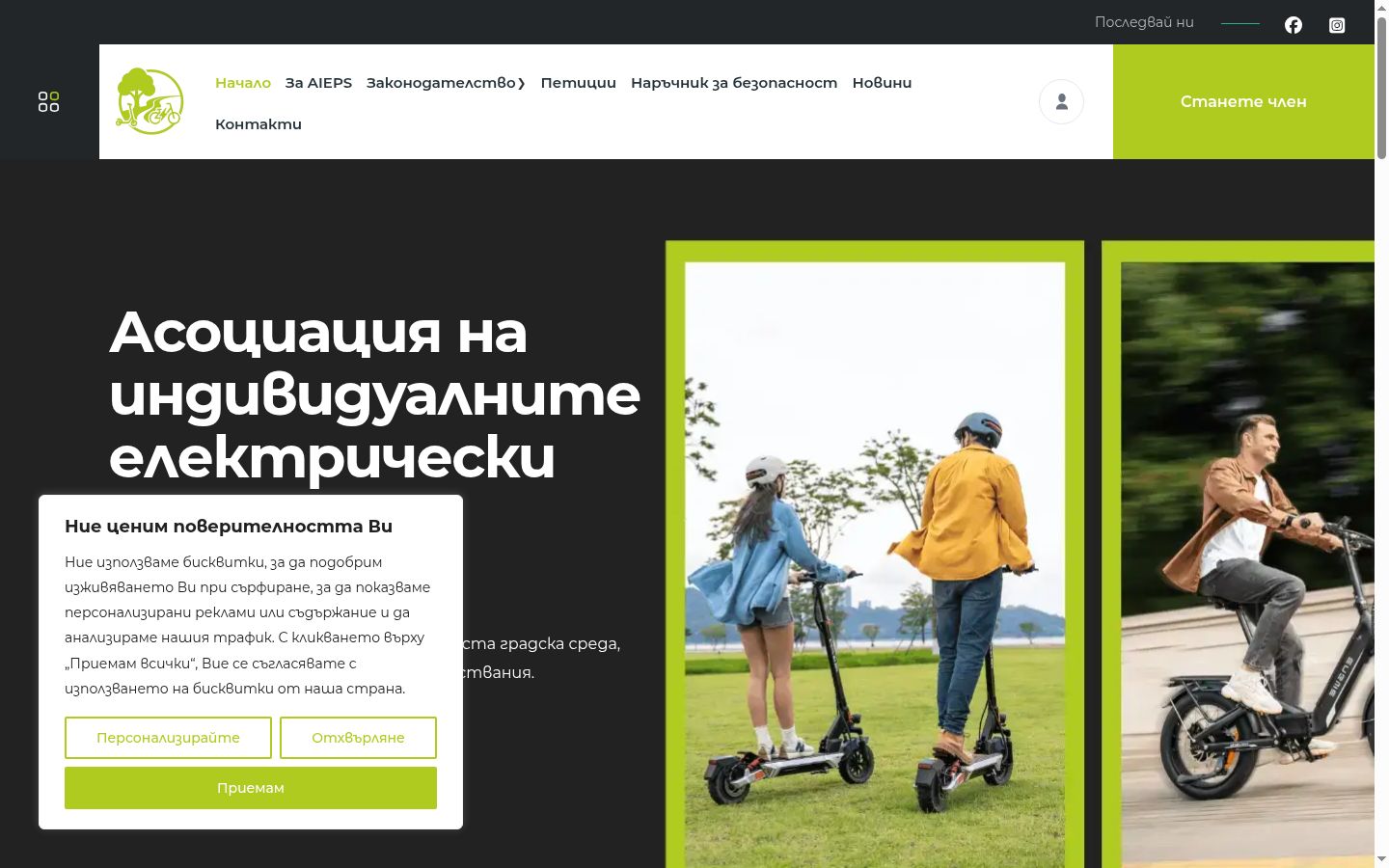This screenshot has width=1389, height=868.
Task: Open the За AIEPS menu item
Action: click(318, 83)
